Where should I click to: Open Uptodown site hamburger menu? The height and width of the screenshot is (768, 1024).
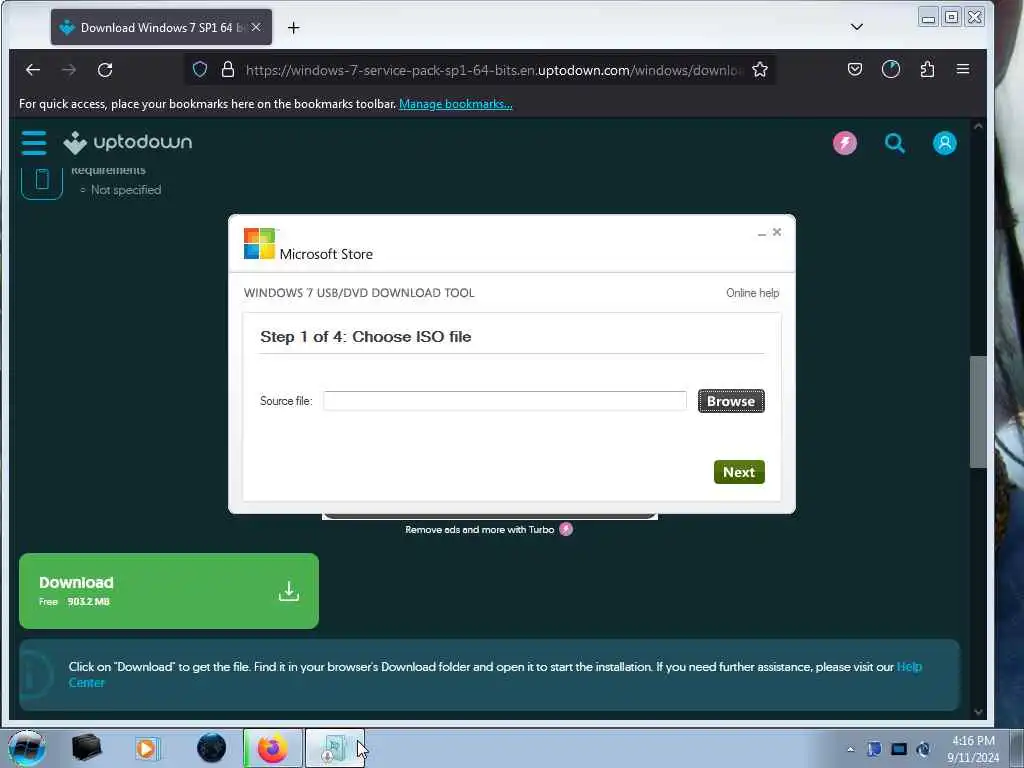(x=34, y=142)
